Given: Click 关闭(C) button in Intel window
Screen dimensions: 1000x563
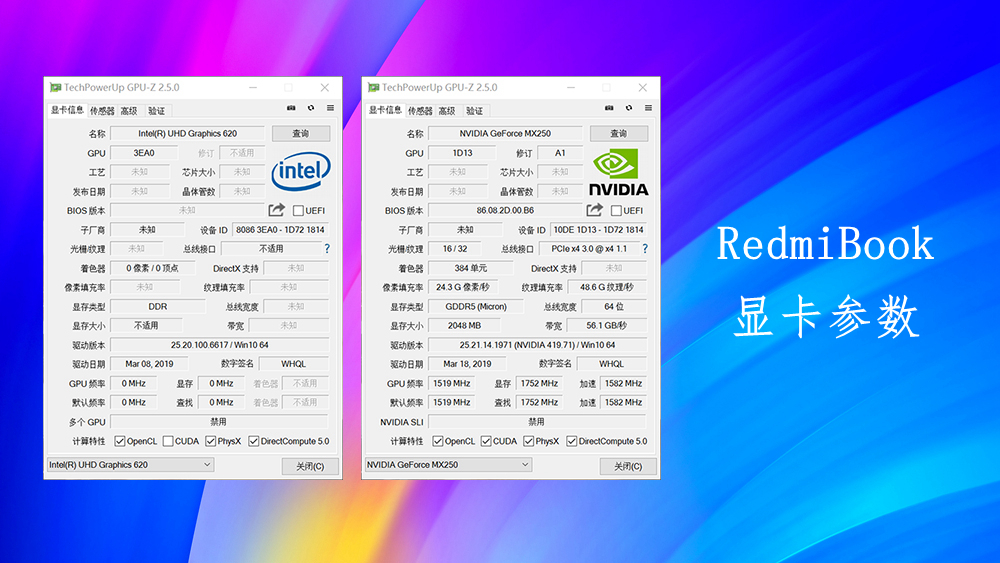Looking at the screenshot, I should (310, 466).
